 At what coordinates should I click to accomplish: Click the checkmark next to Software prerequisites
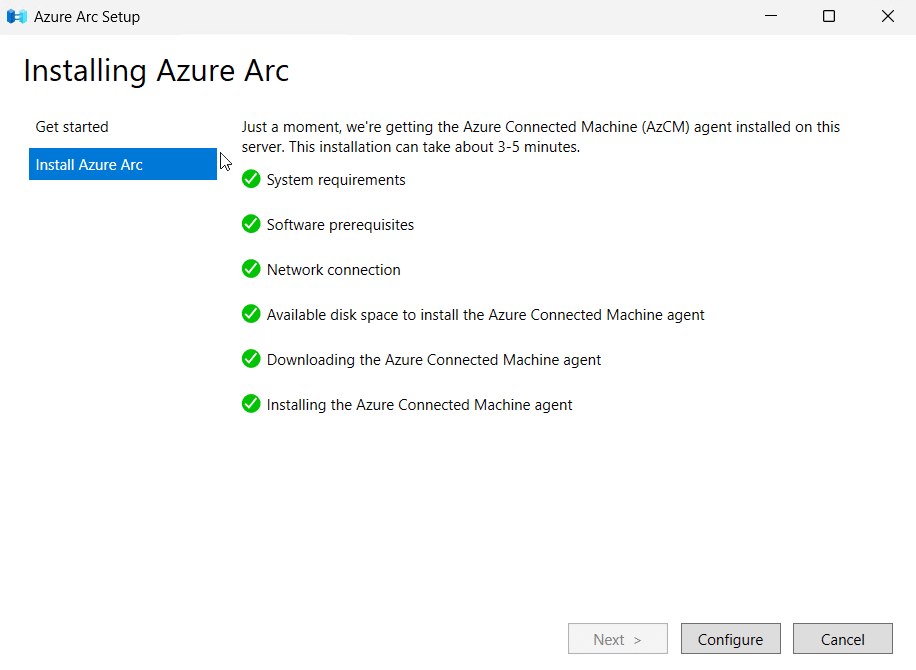pyautogui.click(x=250, y=224)
